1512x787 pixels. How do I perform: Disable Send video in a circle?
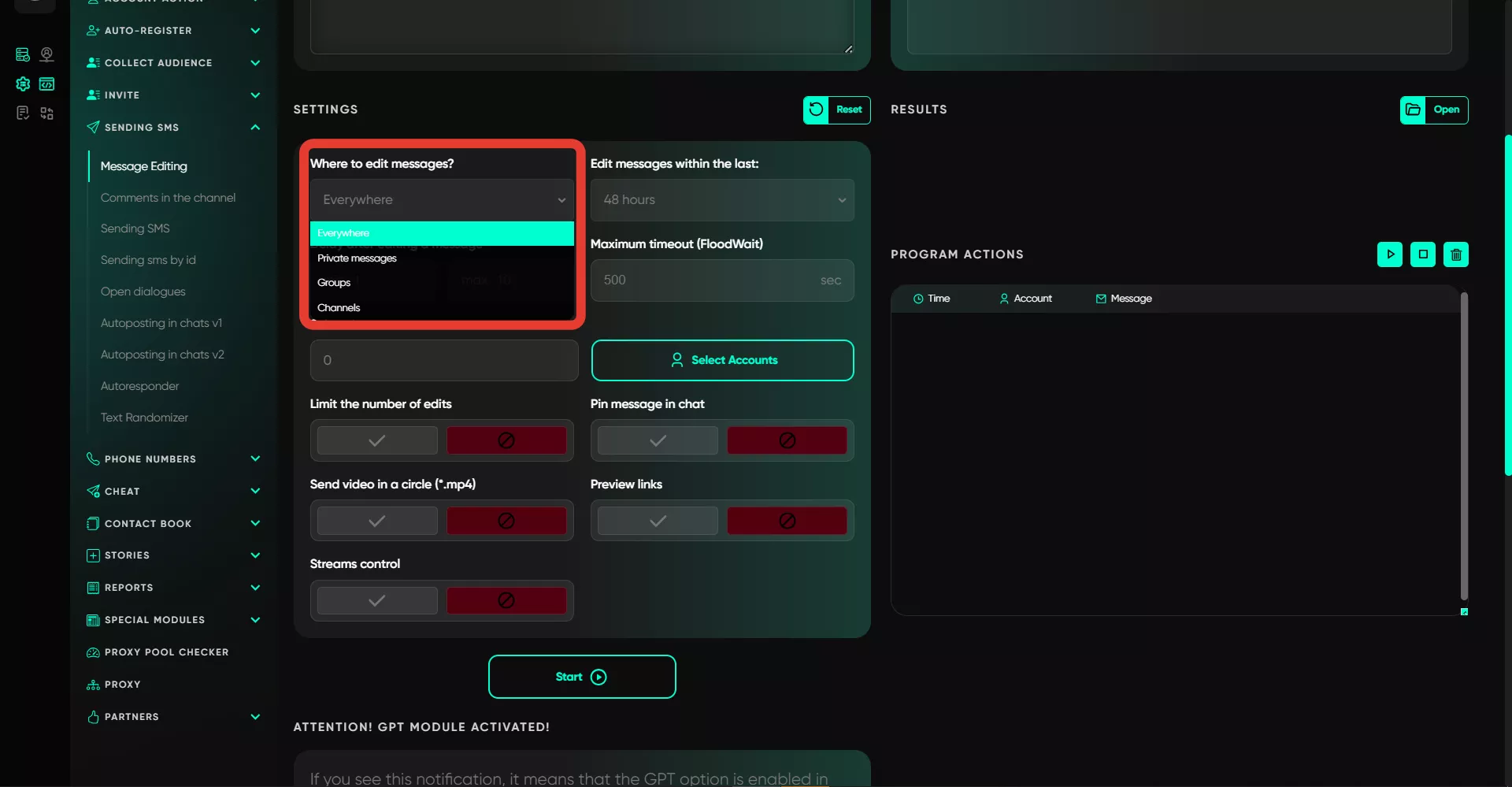coord(506,521)
